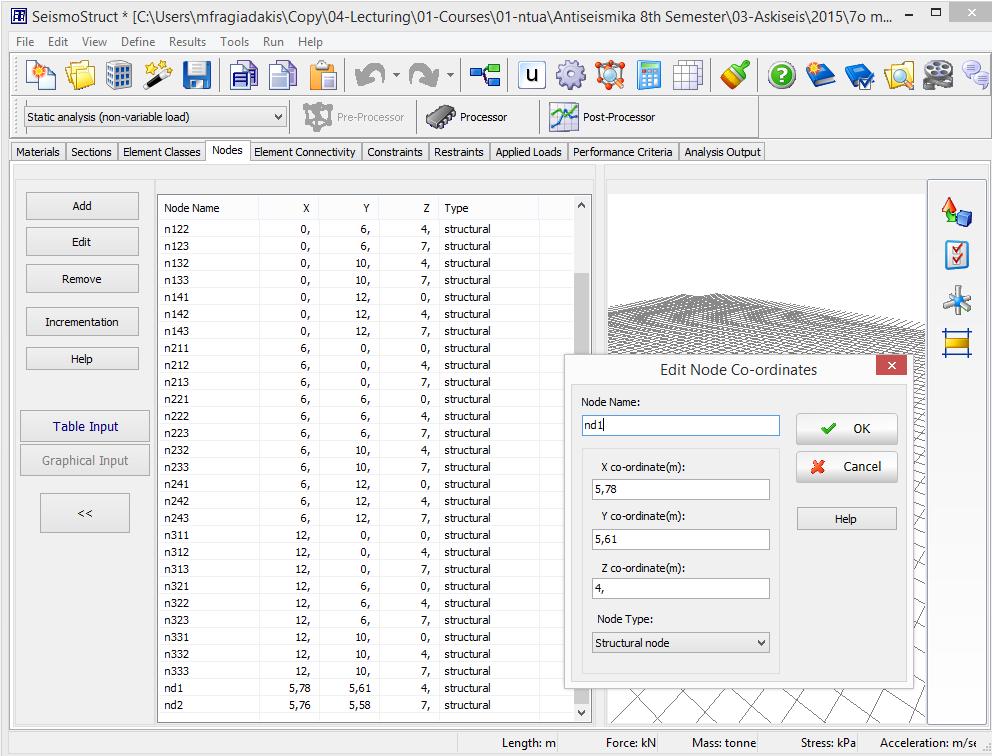Screen dimensions: 992x756
Task: Cancel the Edit Node Co-ordinates dialog
Action: (x=846, y=467)
